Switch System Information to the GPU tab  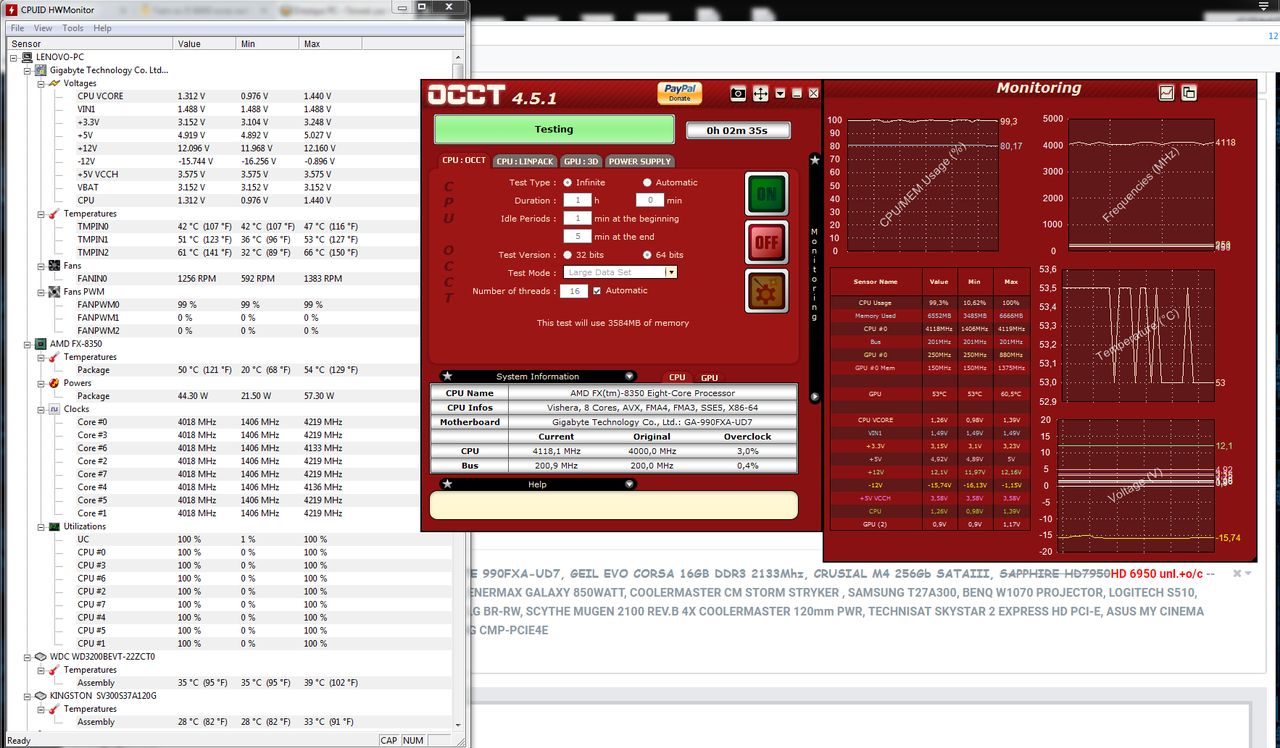point(709,378)
